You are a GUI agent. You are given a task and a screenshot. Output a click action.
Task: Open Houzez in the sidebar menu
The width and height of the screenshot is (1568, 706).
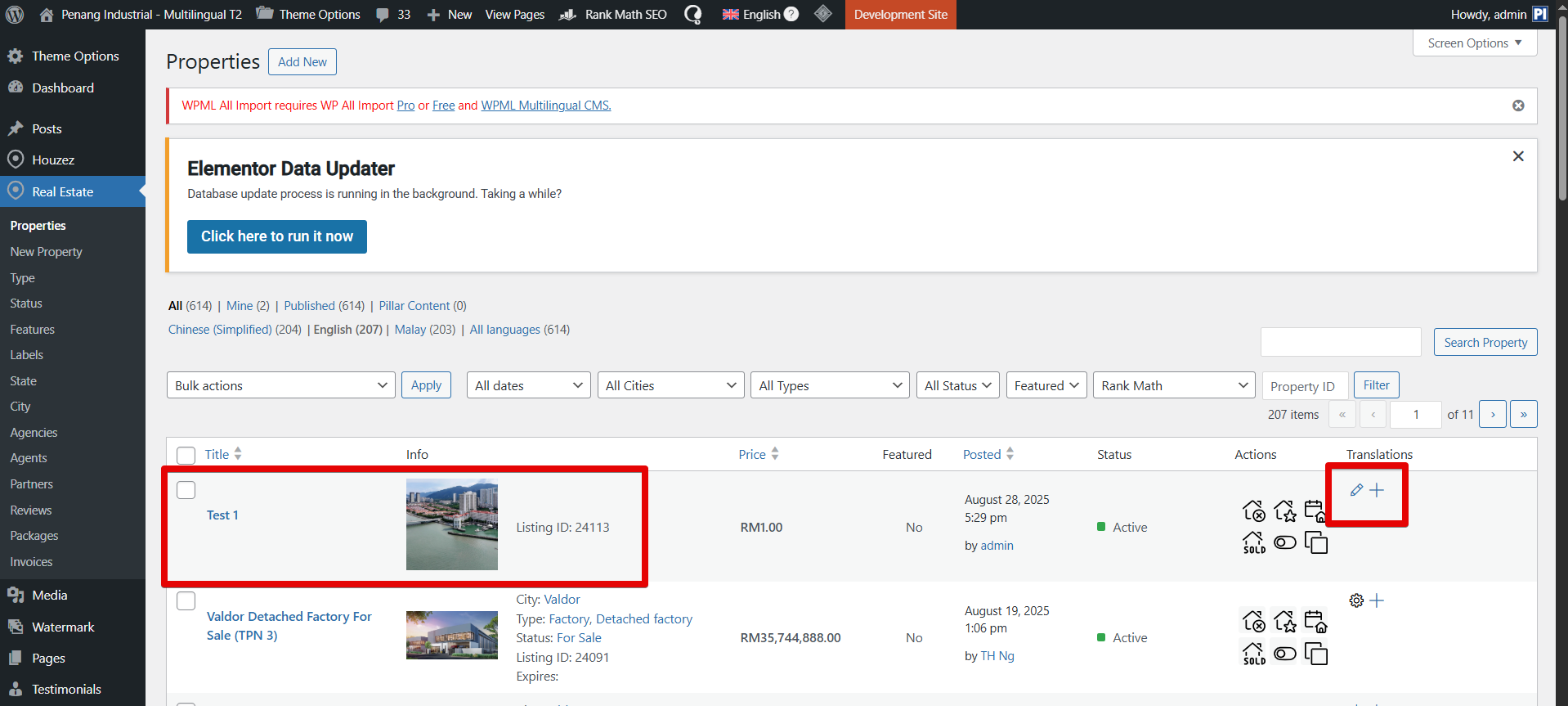click(x=53, y=160)
